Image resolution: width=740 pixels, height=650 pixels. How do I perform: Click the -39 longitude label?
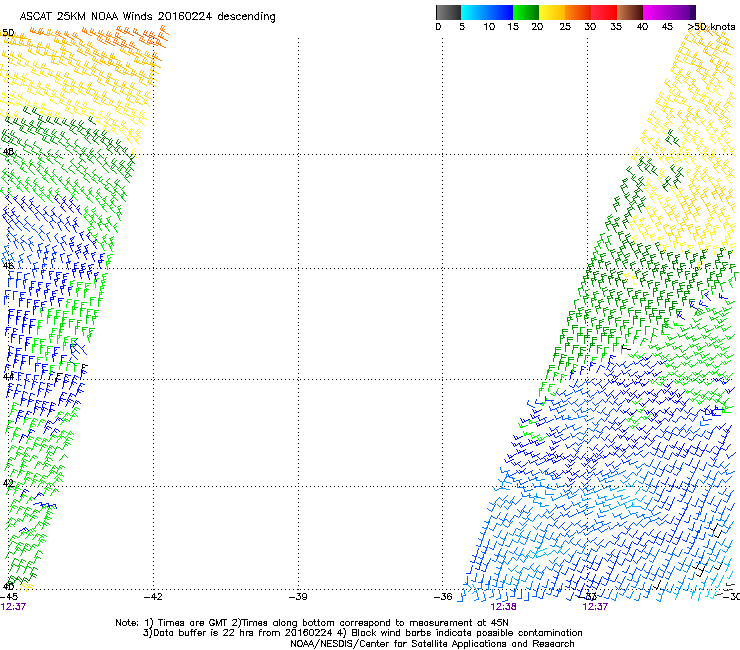coord(298,597)
